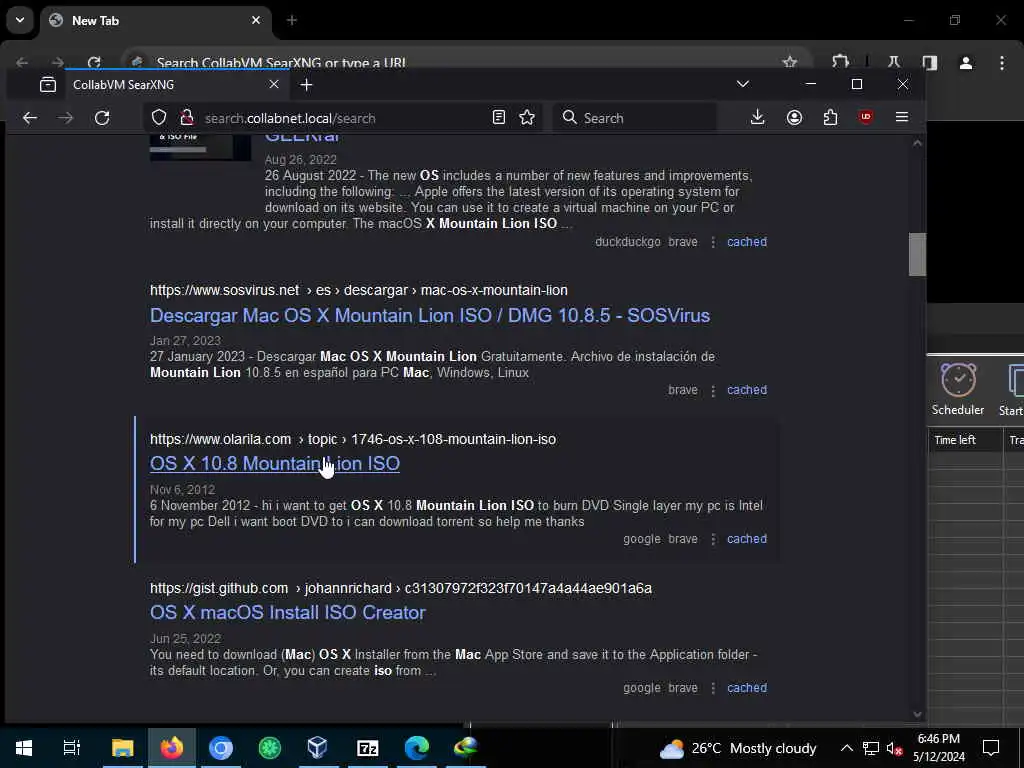Click the muted volume tray icon

[894, 748]
